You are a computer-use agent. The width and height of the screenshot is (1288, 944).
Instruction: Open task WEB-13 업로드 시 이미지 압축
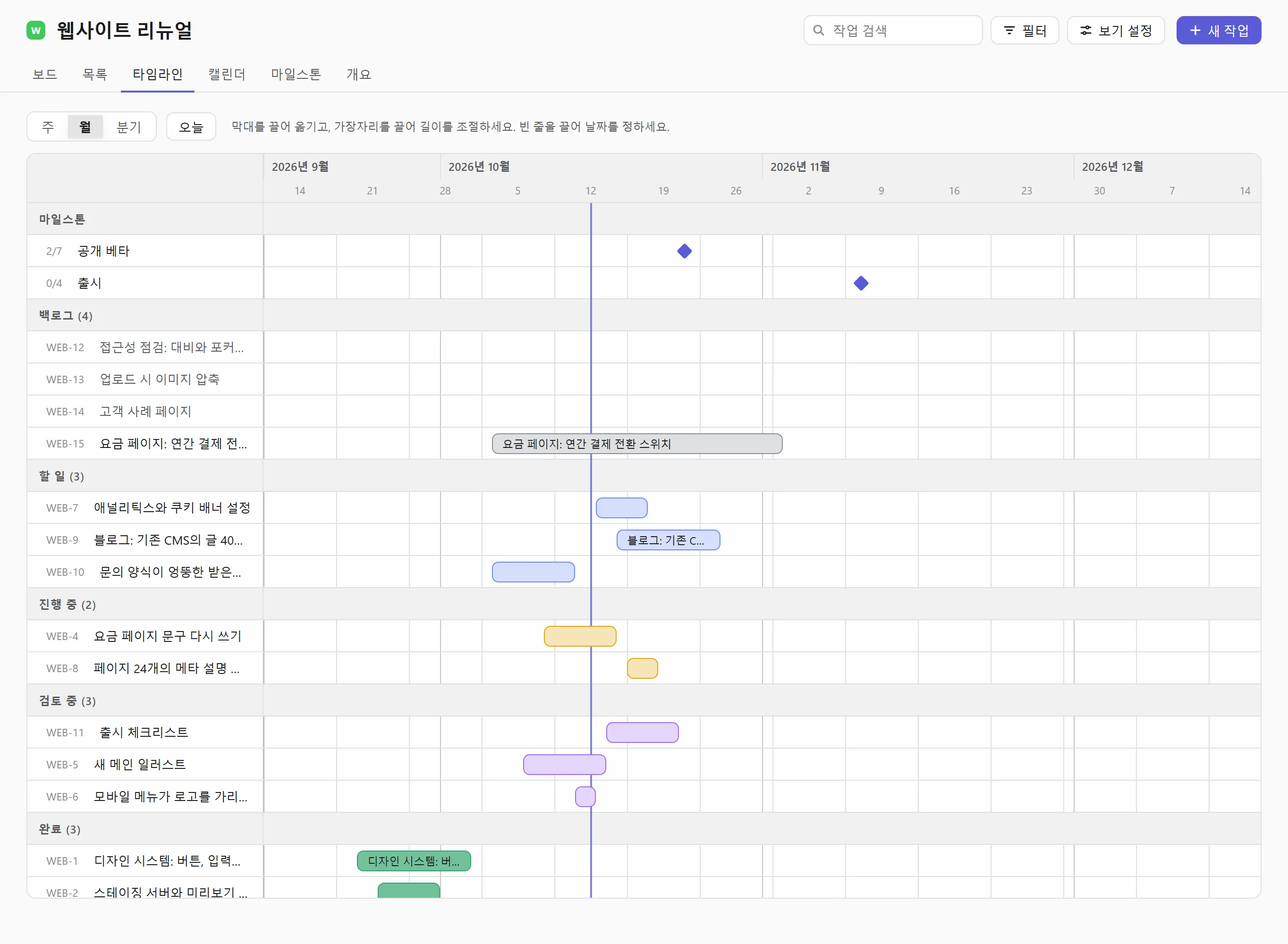point(145,379)
